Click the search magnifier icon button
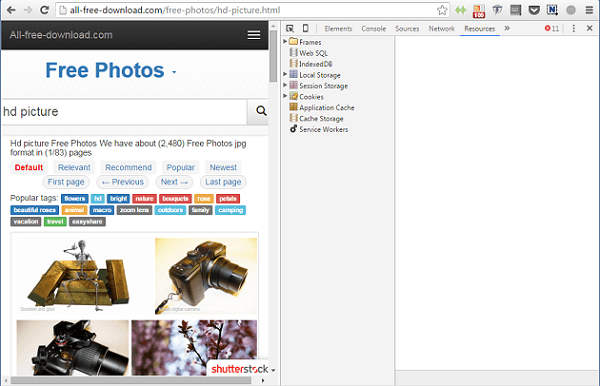Image resolution: width=600 pixels, height=386 pixels. click(261, 111)
